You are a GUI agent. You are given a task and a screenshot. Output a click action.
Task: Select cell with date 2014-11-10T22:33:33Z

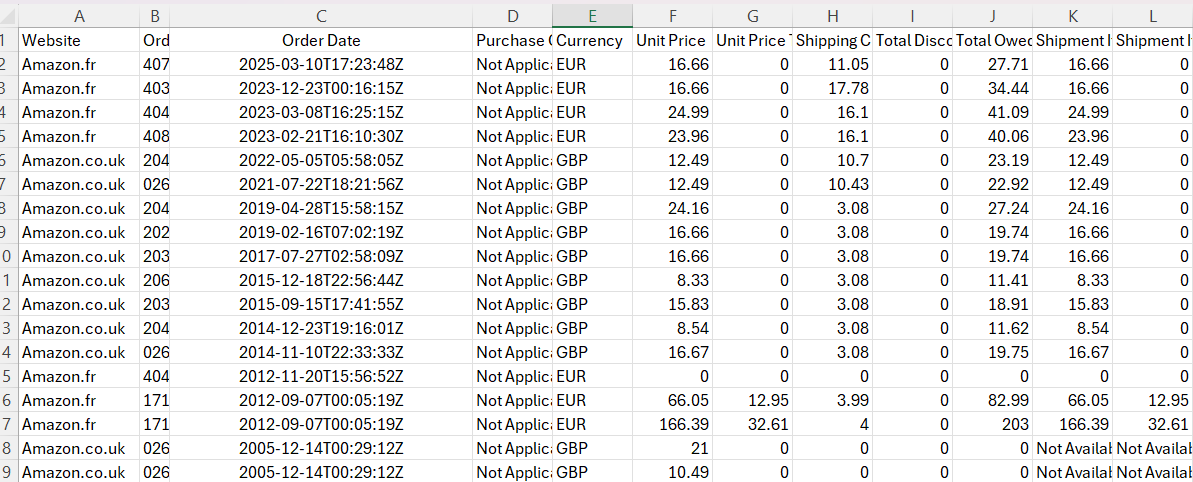click(321, 352)
